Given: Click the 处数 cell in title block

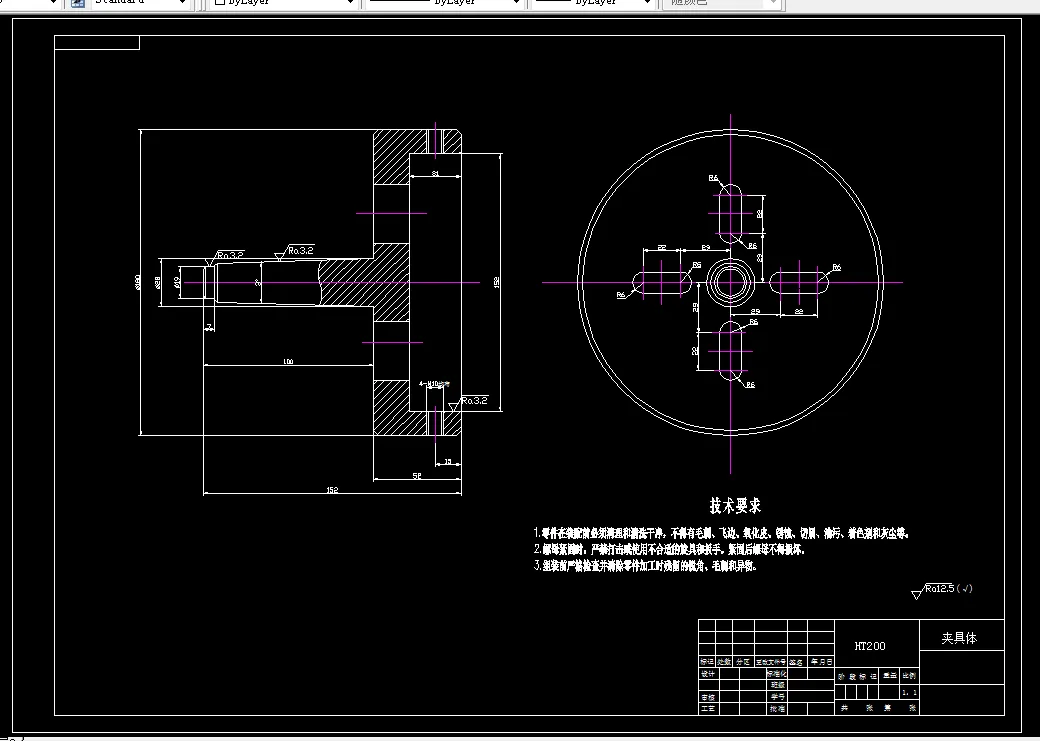Looking at the screenshot, I should 724,661.
